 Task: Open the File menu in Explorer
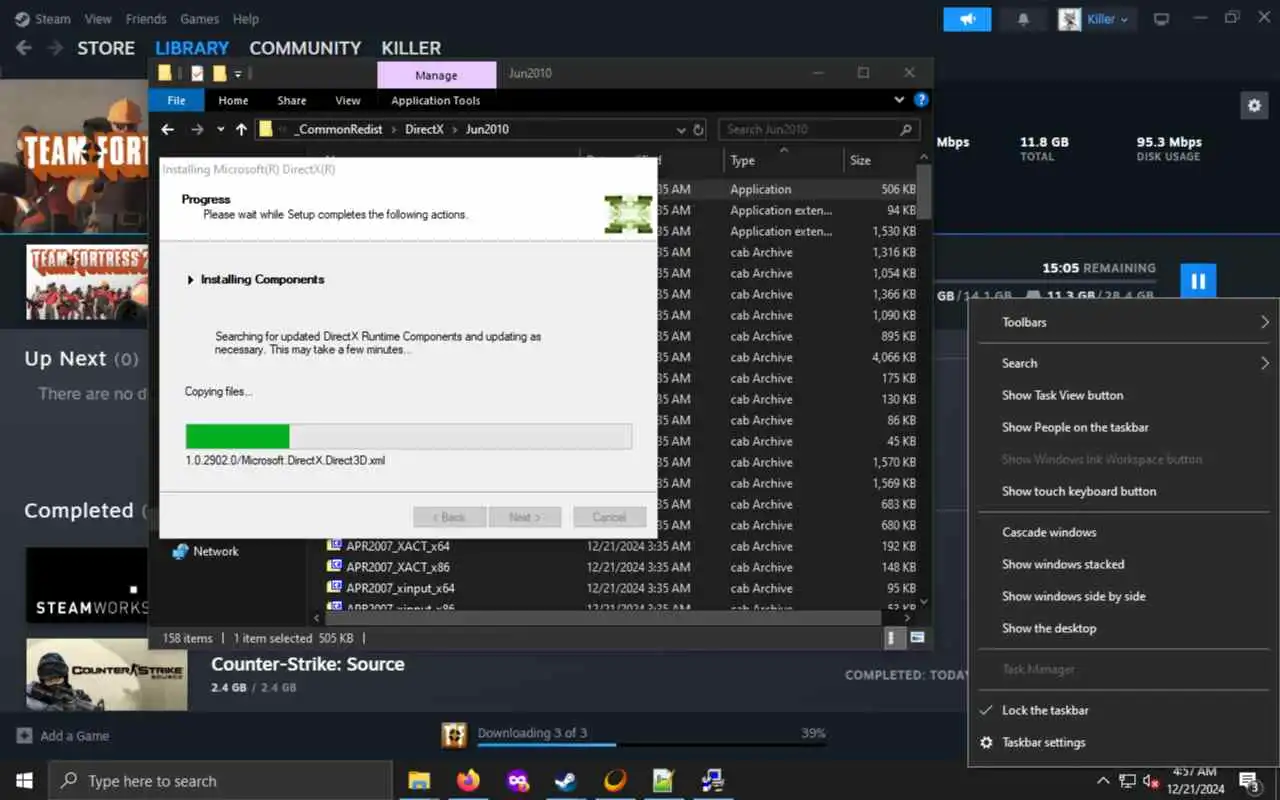tap(176, 100)
